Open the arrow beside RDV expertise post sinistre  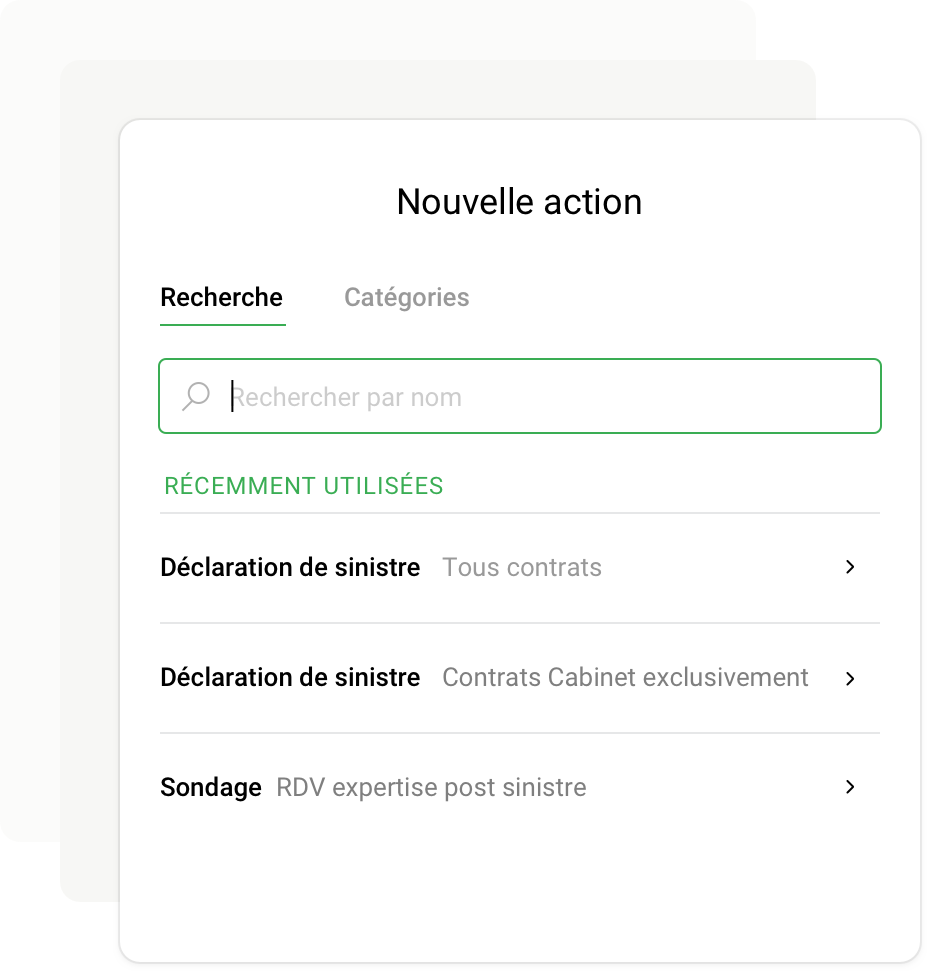(x=850, y=787)
